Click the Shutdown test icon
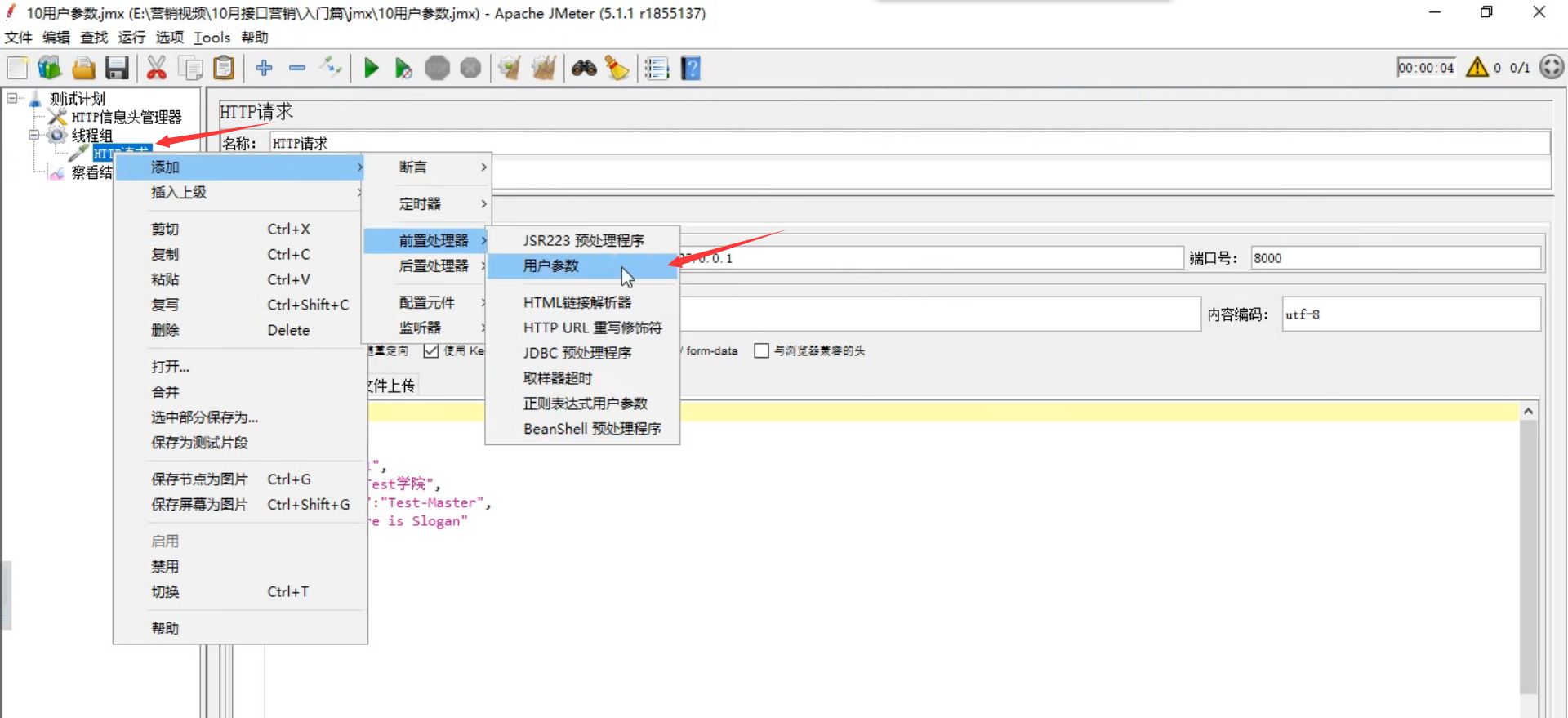This screenshot has height=718, width=1568. coord(470,68)
